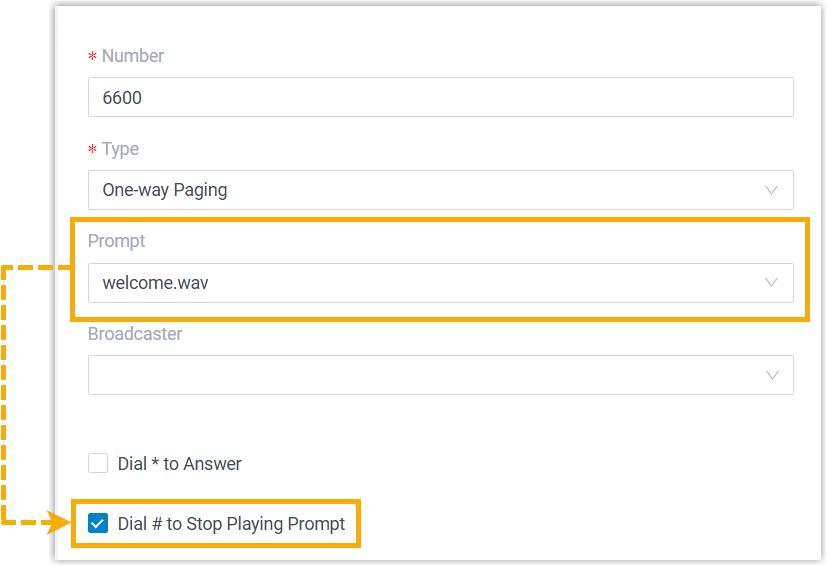Click the chevron arrow in Broadcaster field
The width and height of the screenshot is (827, 566).
coord(771,375)
